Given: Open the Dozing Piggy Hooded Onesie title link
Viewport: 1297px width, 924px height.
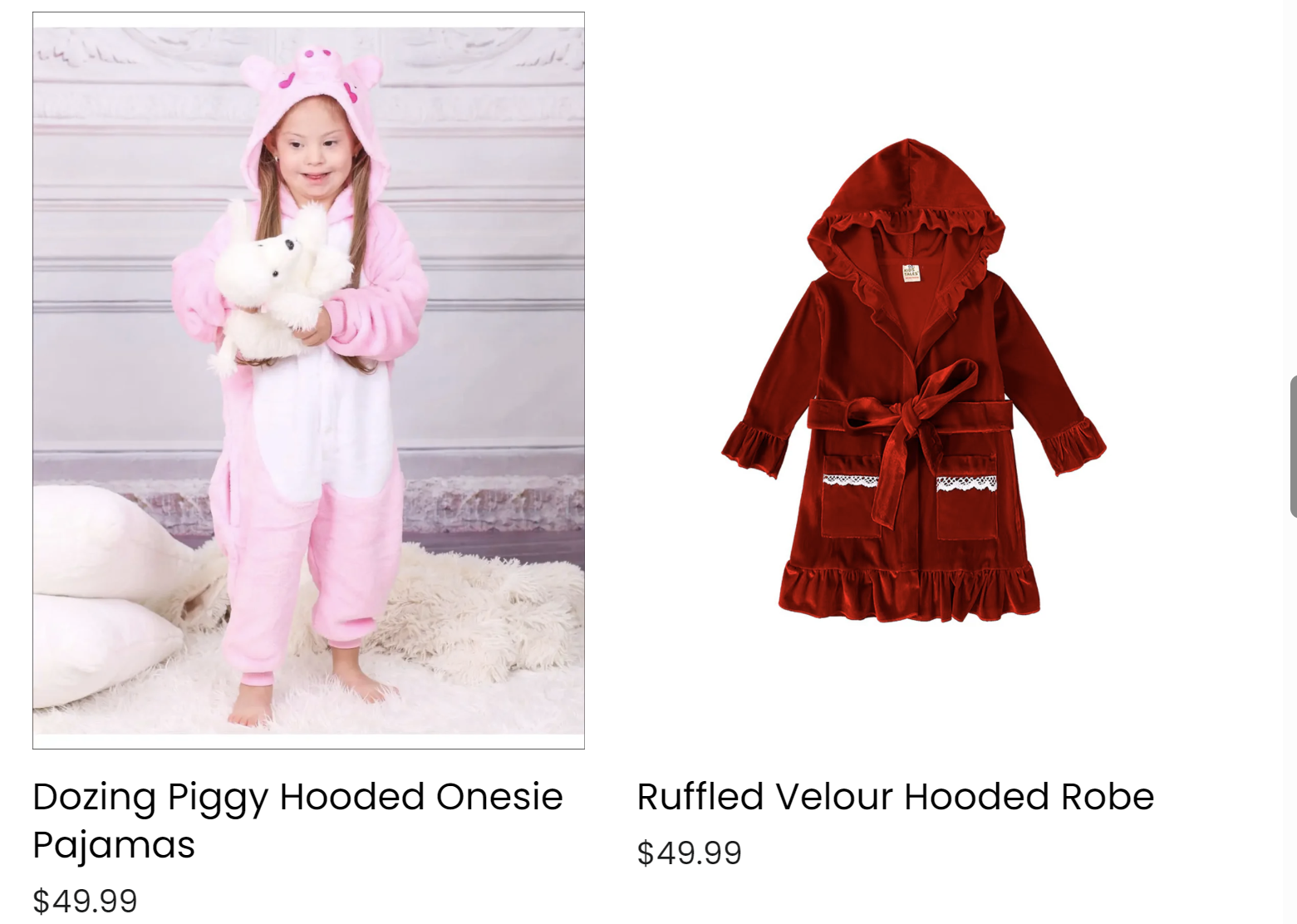Looking at the screenshot, I should [297, 820].
